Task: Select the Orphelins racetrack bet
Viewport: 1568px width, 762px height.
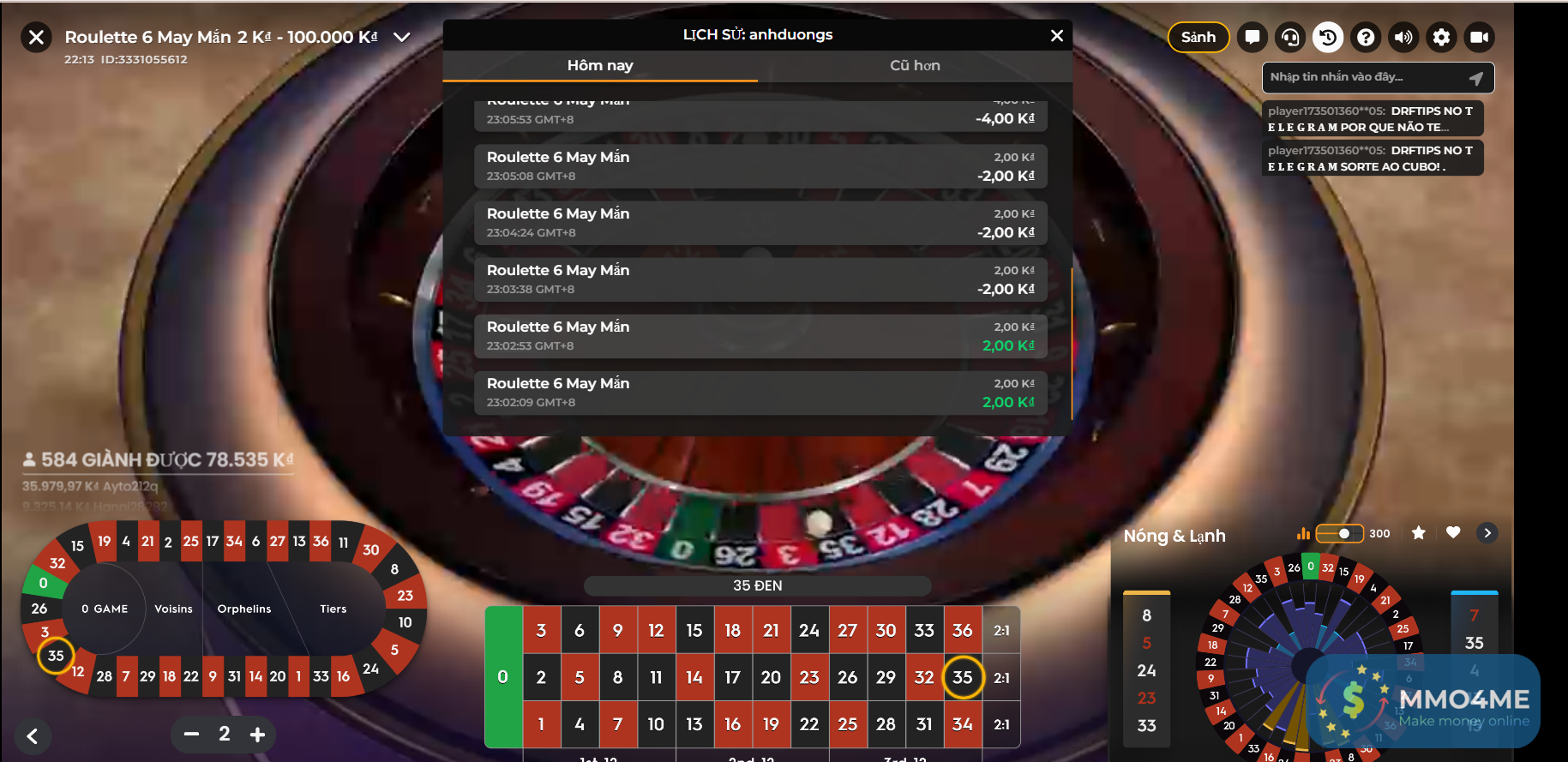Action: point(244,609)
